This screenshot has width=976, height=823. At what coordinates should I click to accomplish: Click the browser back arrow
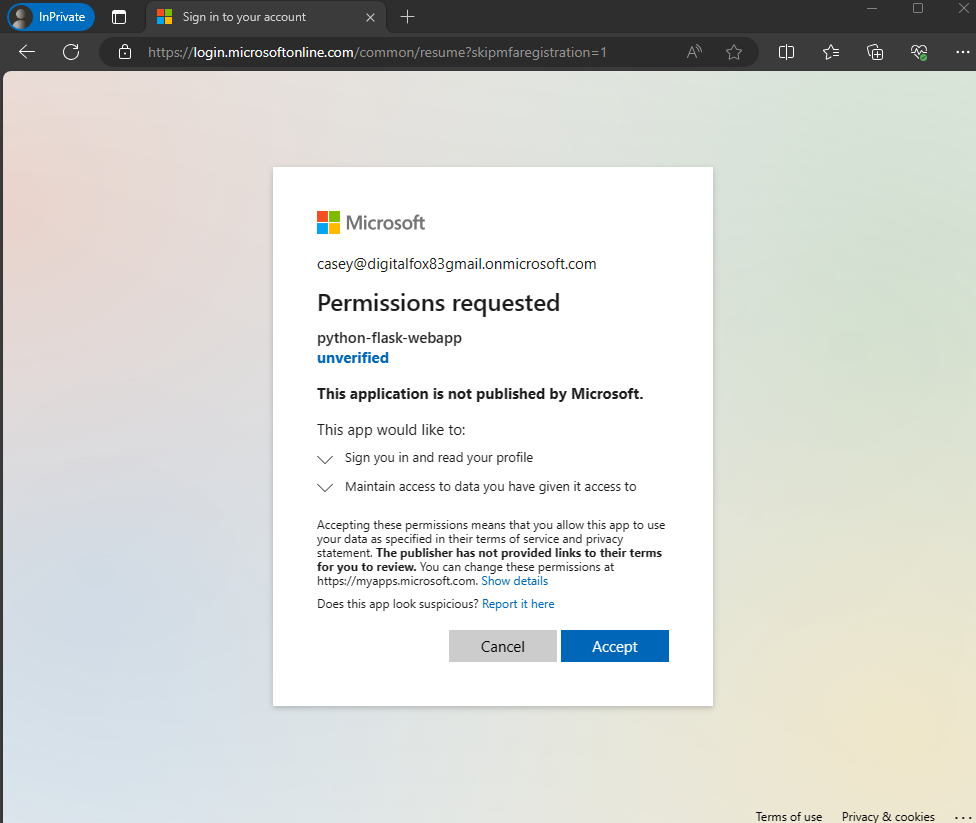click(x=26, y=52)
